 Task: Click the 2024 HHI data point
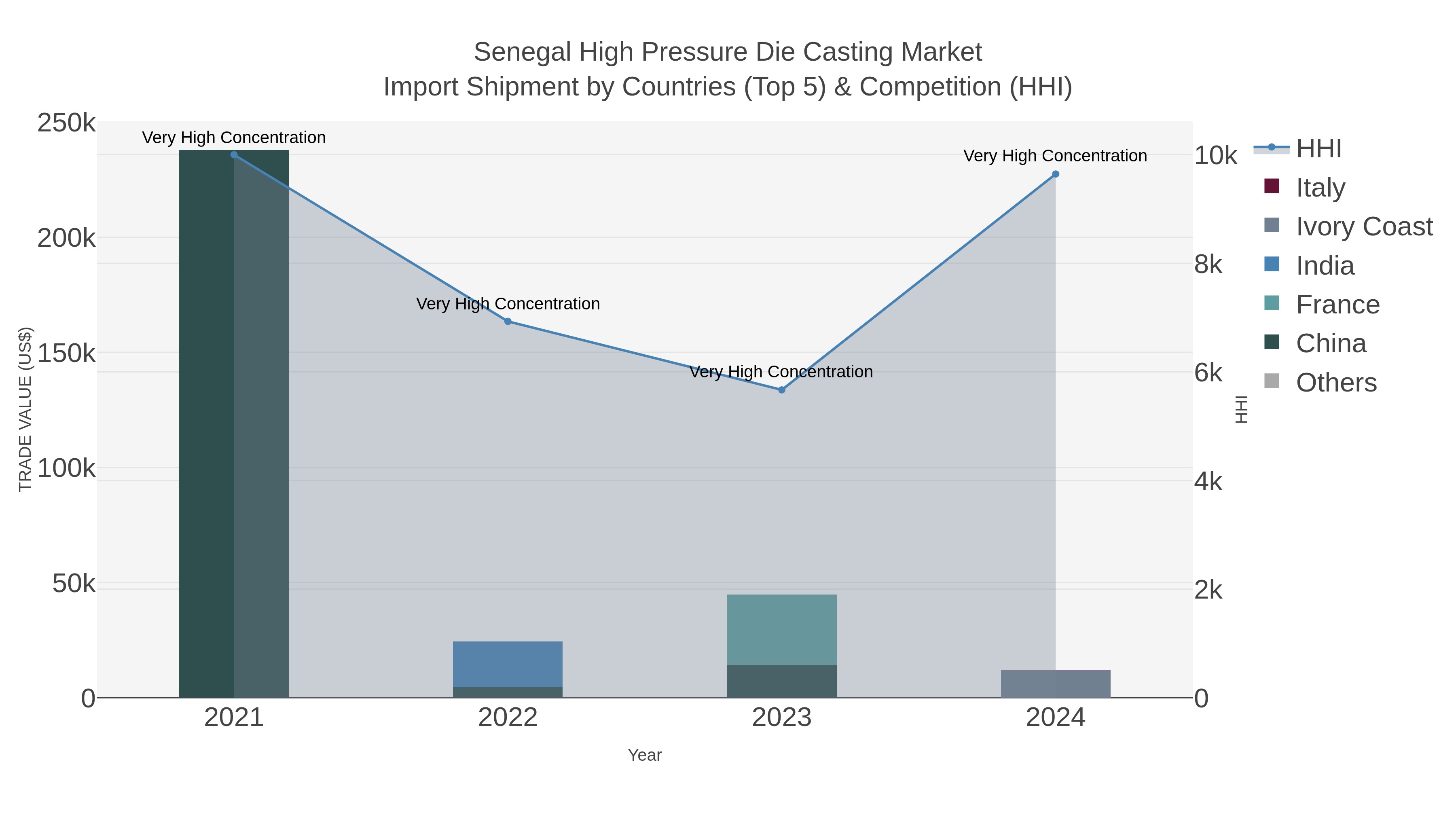coord(1055,174)
